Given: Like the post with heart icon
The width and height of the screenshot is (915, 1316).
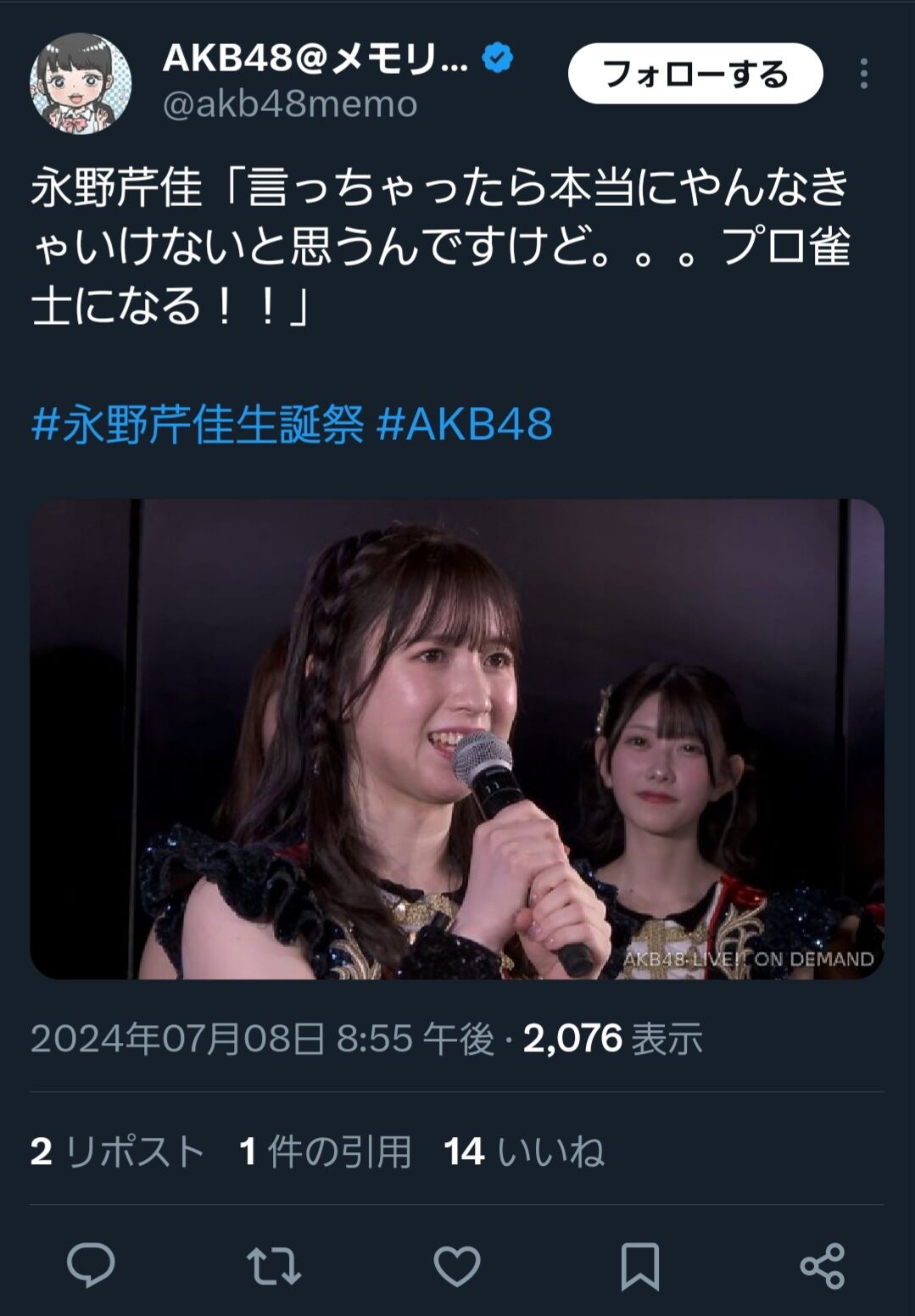Looking at the screenshot, I should [457, 1266].
